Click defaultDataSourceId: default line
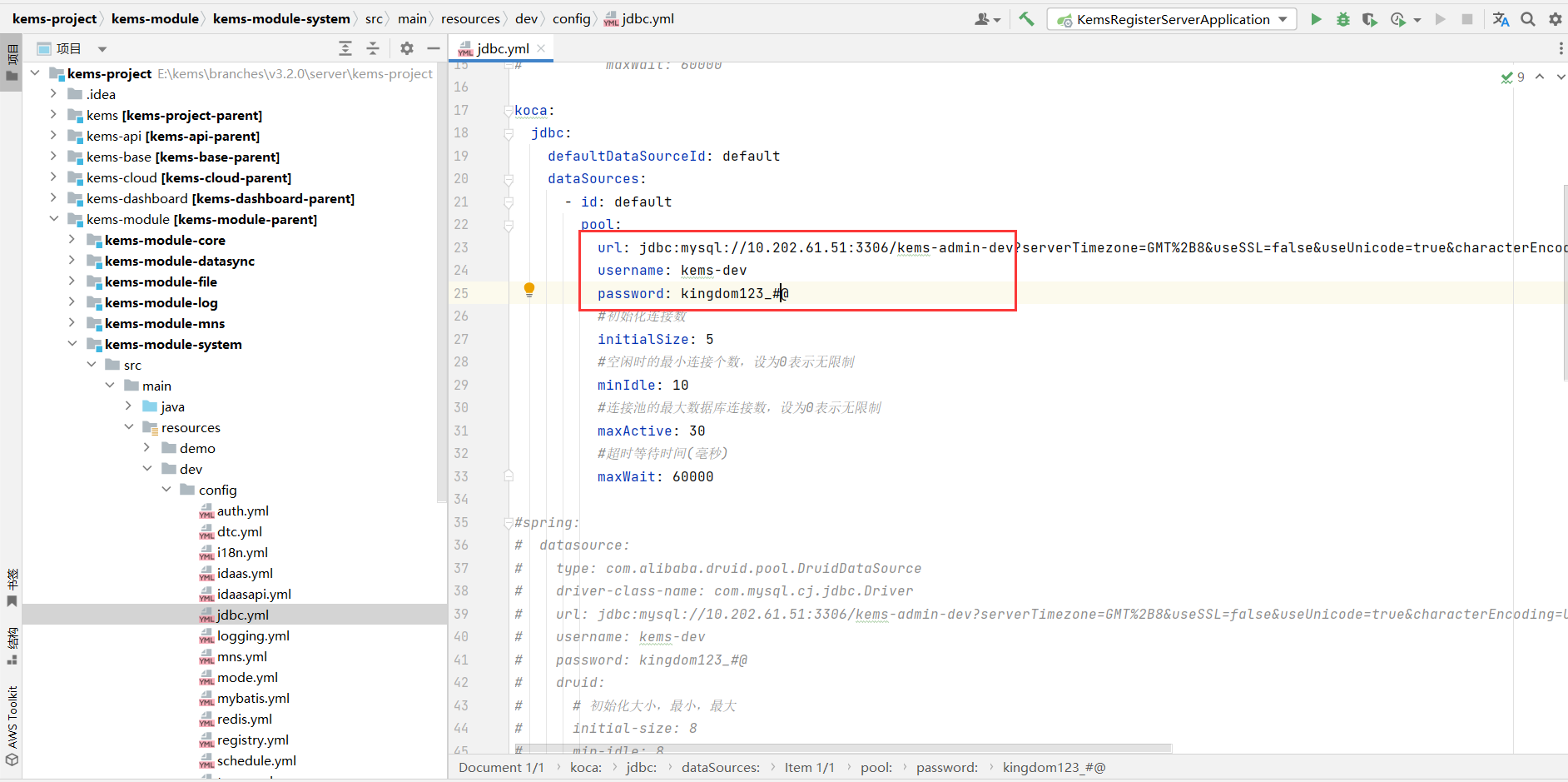1568x782 pixels. [663, 156]
